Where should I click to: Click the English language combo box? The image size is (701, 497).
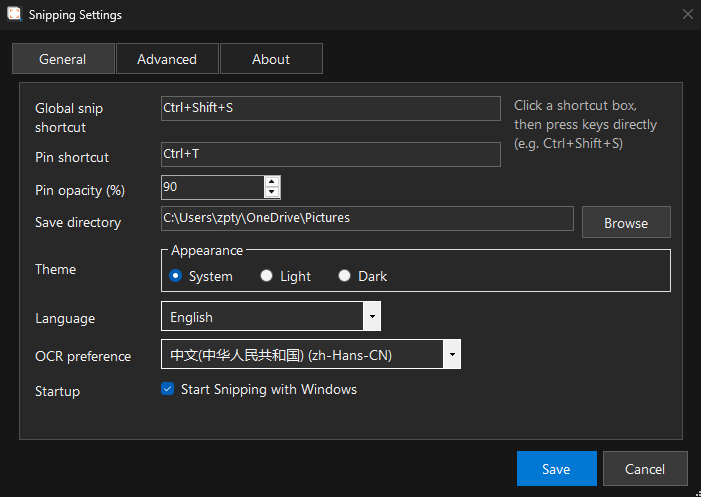click(x=271, y=316)
